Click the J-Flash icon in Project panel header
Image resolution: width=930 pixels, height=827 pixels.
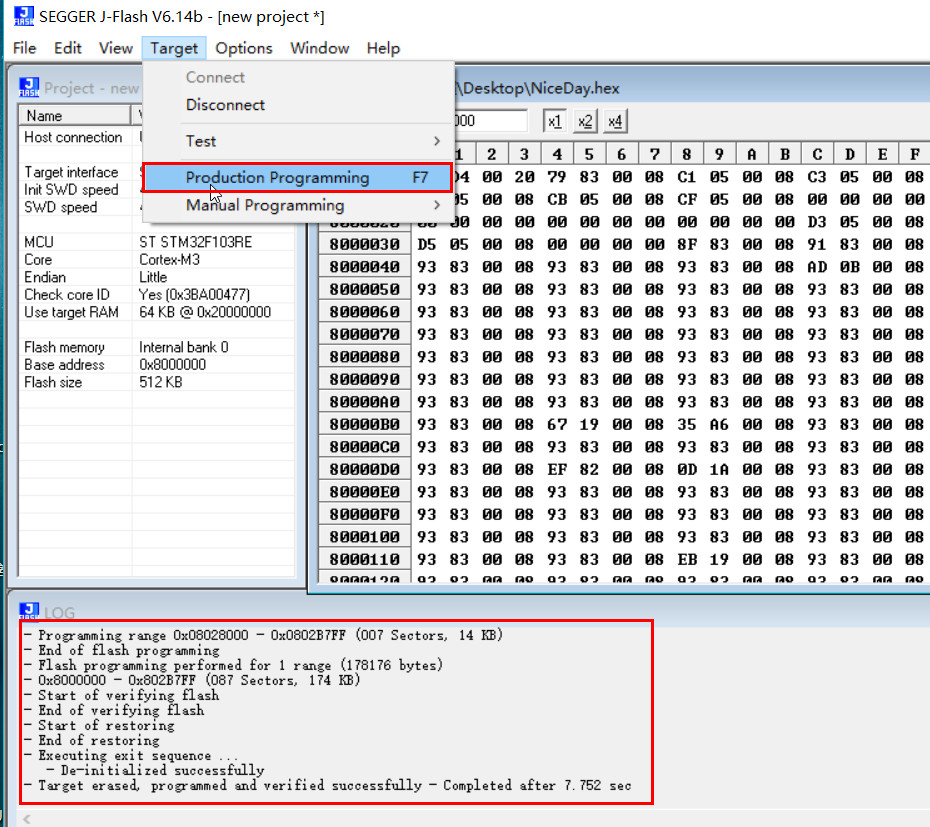pyautogui.click(x=29, y=87)
